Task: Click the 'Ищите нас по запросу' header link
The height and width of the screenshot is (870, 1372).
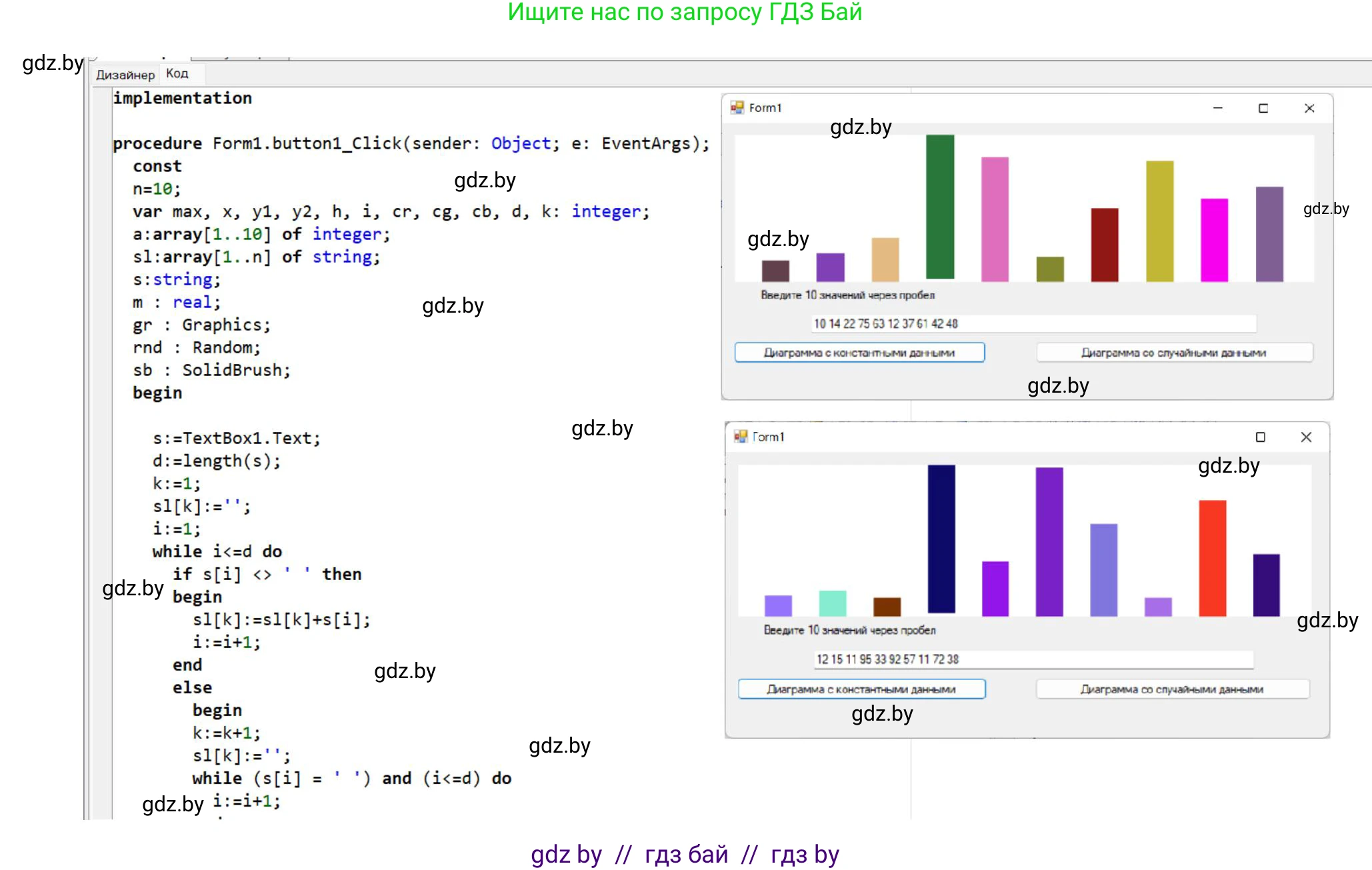Action: coord(685,12)
